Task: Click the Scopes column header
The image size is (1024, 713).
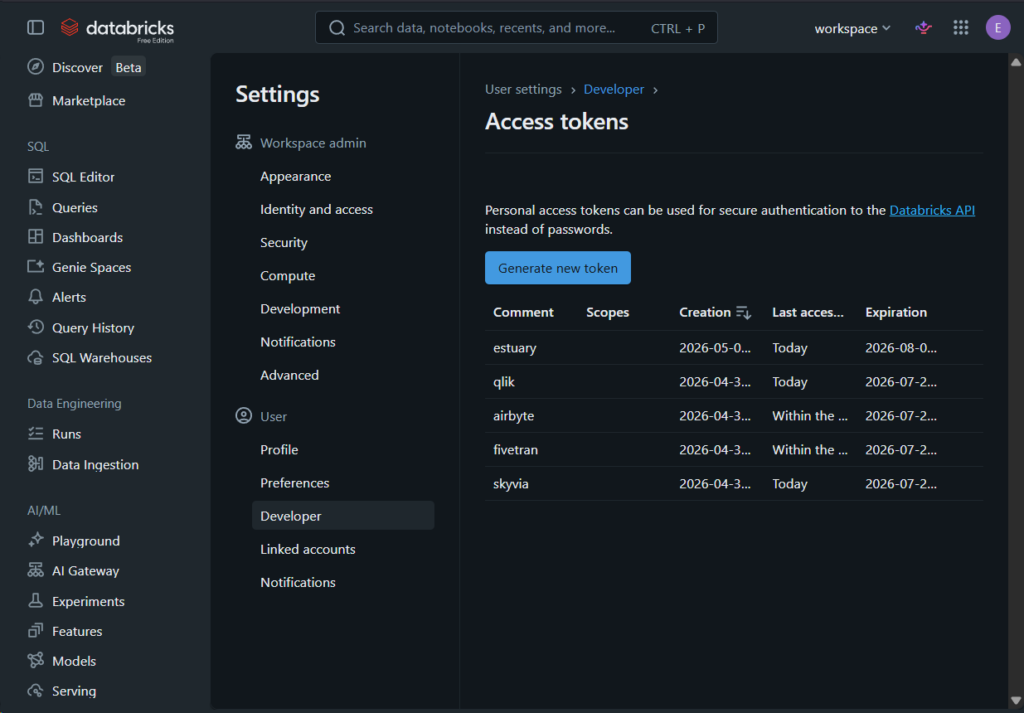Action: click(607, 313)
